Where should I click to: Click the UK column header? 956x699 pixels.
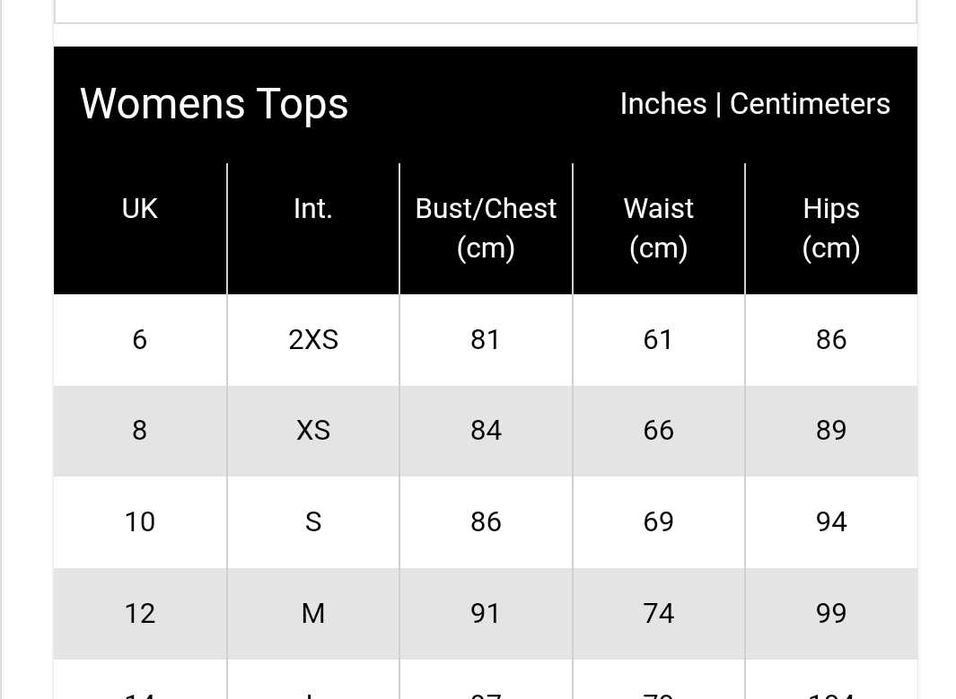140,208
